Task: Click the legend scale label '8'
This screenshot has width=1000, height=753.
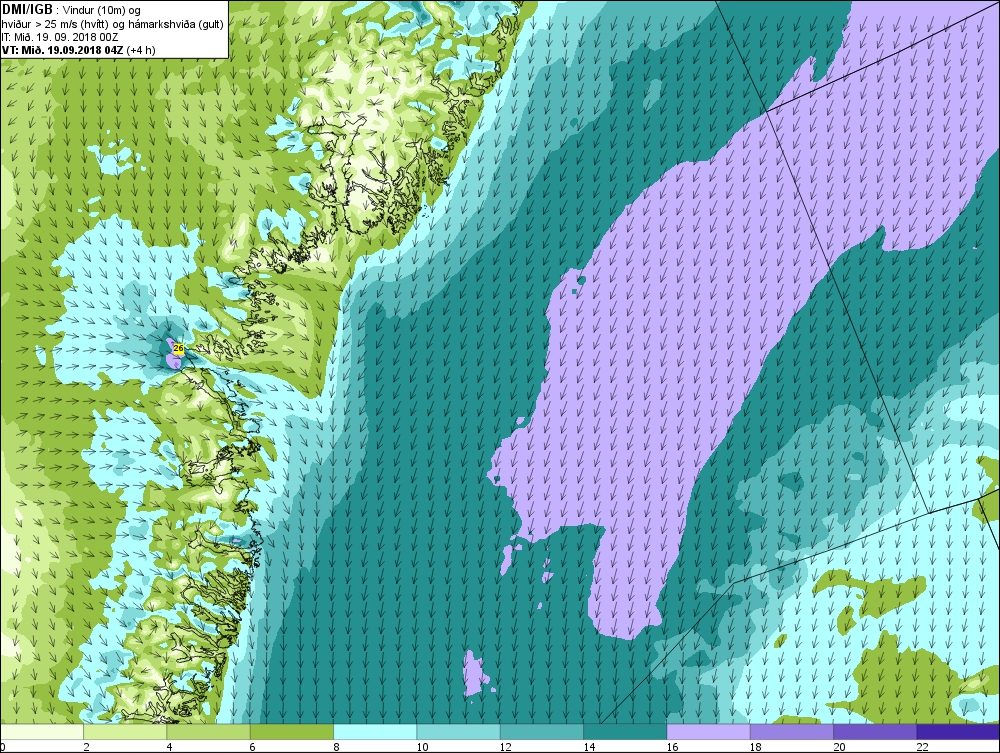Action: click(336, 747)
